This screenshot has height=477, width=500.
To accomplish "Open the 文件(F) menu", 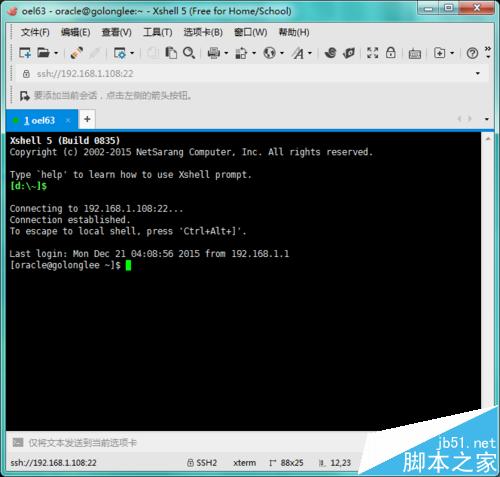I will click(35, 32).
